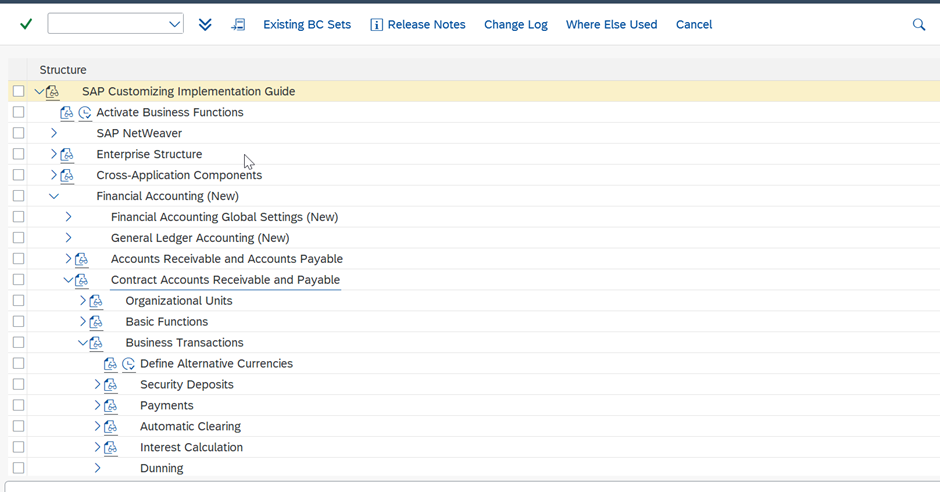This screenshot has height=492, width=940.
Task: Expand the Enterprise Structure node
Action: click(x=53, y=154)
